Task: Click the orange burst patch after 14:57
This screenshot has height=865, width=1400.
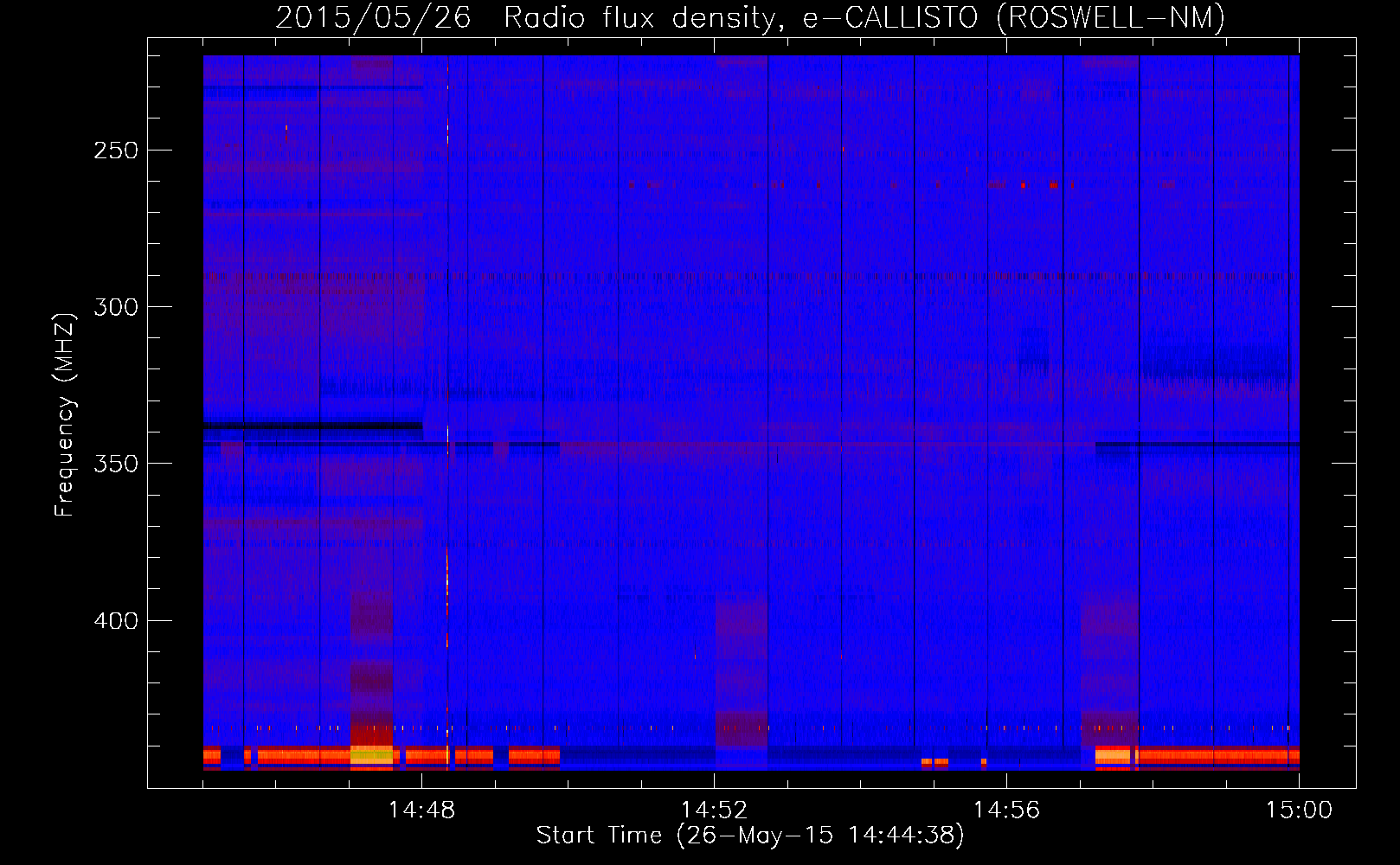Action: (x=1113, y=755)
